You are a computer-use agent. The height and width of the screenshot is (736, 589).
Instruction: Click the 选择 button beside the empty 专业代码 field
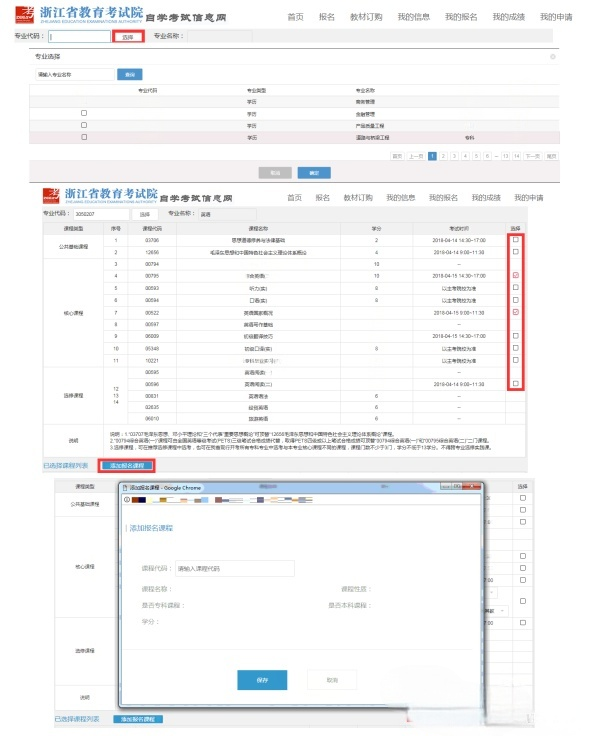[128, 37]
